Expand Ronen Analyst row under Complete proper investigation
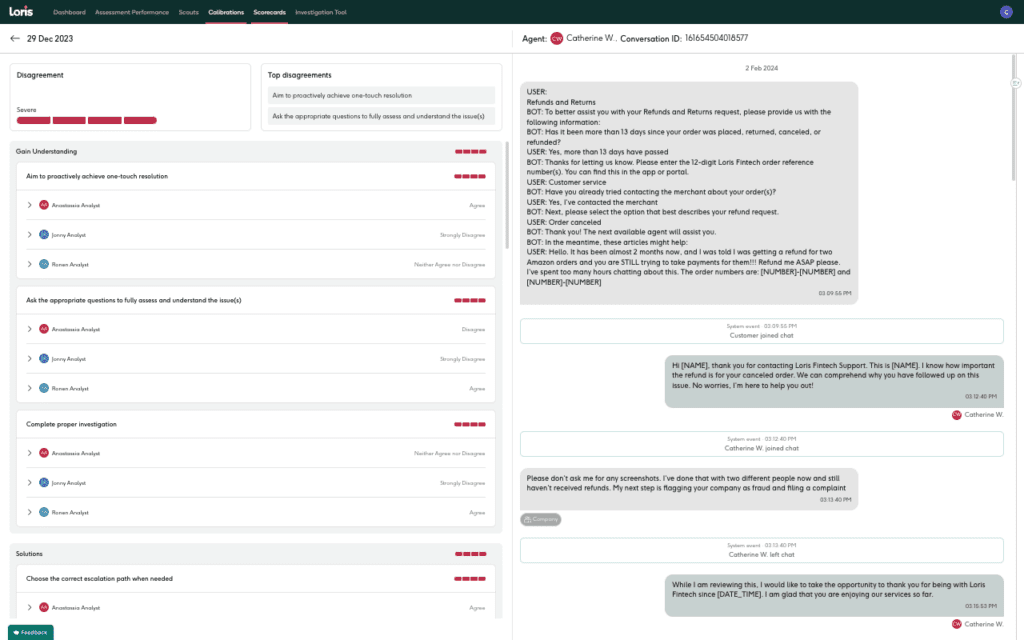1024x640 pixels. click(30, 512)
